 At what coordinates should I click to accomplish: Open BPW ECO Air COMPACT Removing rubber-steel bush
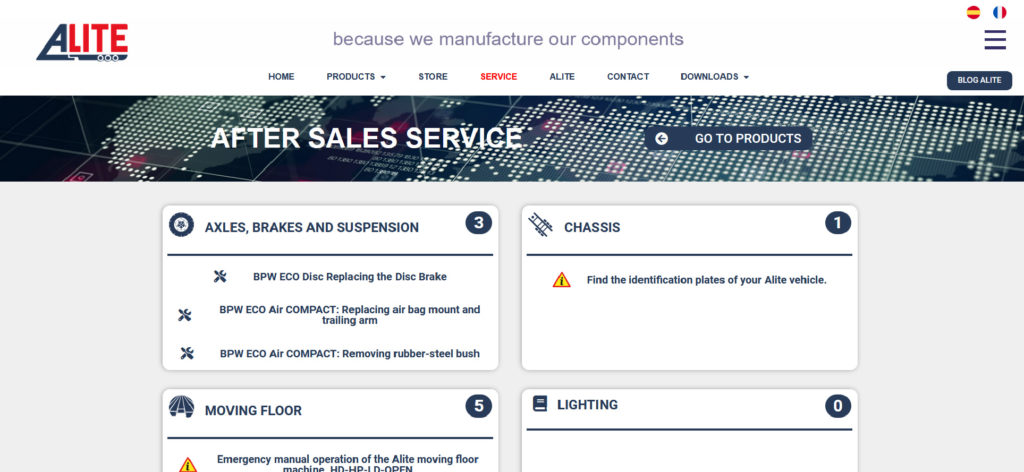(349, 354)
